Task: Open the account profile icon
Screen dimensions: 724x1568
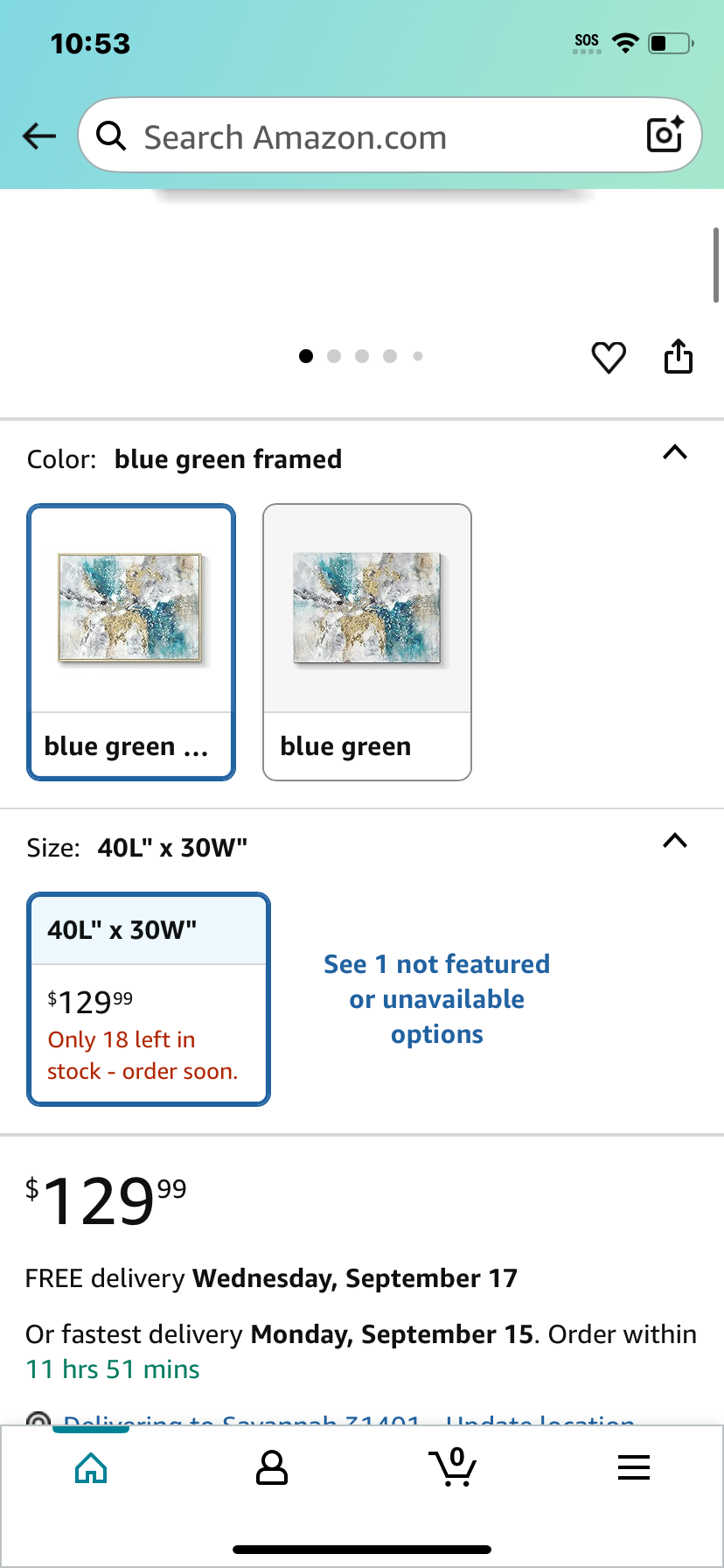Action: [272, 1467]
